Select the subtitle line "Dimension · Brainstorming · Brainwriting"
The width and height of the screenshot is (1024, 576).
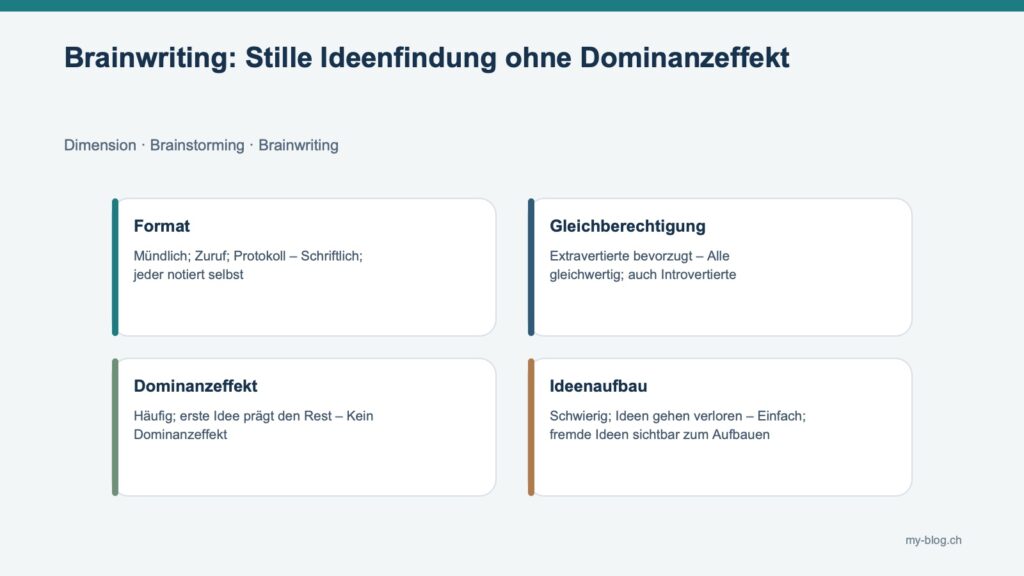[201, 145]
